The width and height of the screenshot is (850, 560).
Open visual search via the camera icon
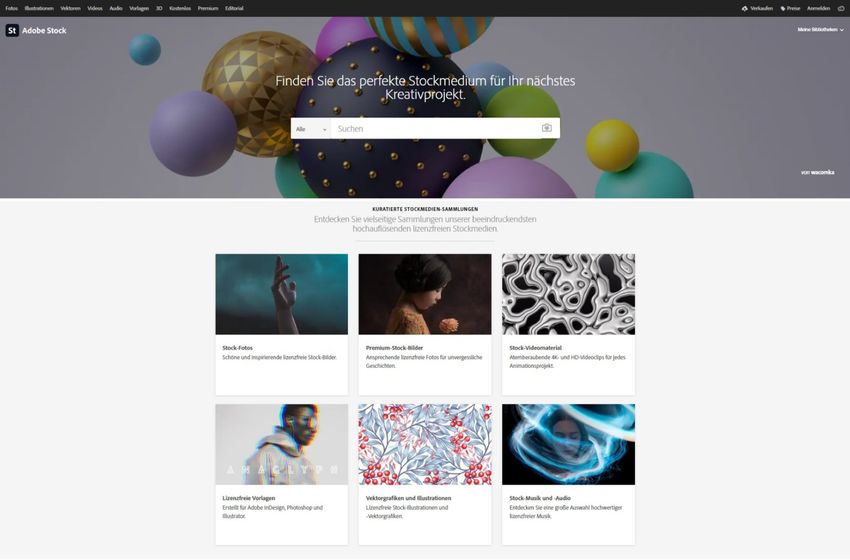[x=546, y=128]
